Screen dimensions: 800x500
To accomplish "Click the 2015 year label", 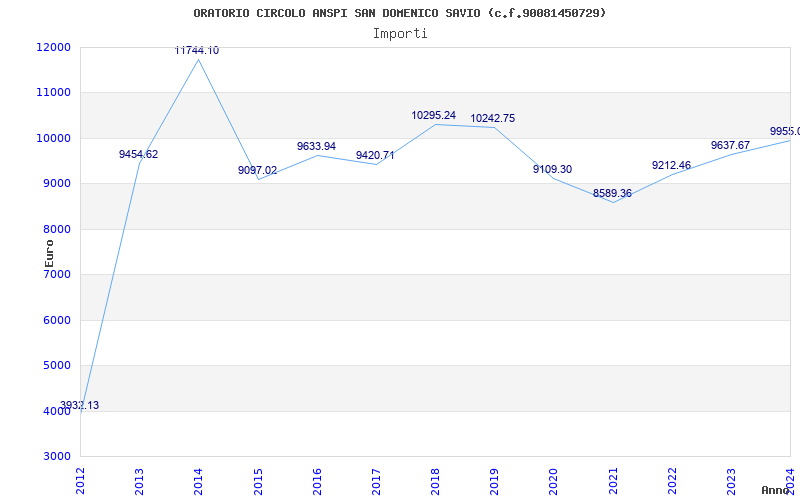I will [x=258, y=481].
